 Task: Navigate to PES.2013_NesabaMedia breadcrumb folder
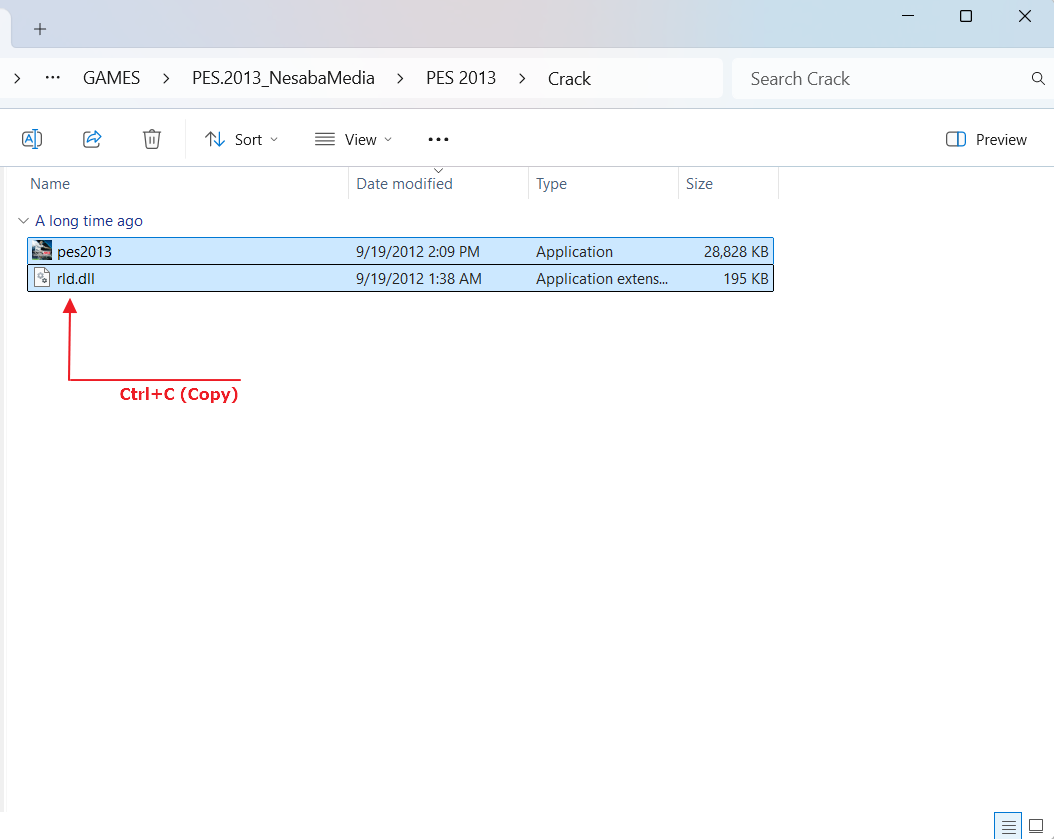pyautogui.click(x=283, y=79)
